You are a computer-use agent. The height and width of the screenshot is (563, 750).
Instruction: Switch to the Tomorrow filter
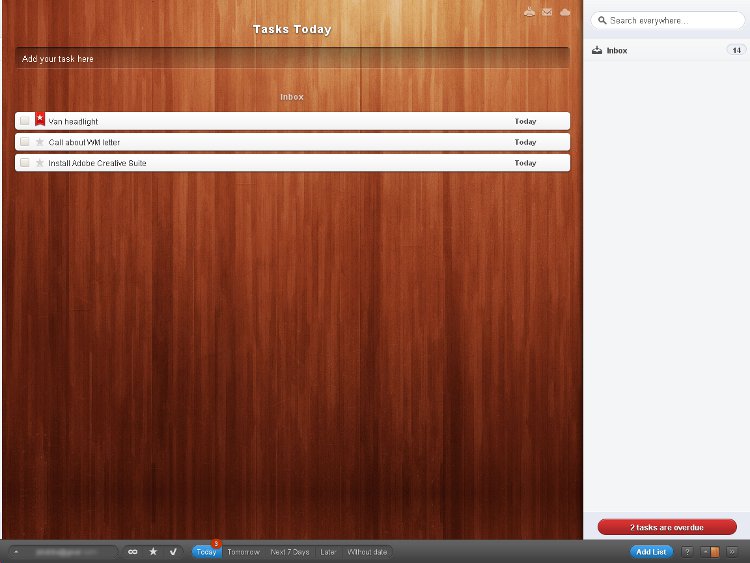[x=243, y=552]
